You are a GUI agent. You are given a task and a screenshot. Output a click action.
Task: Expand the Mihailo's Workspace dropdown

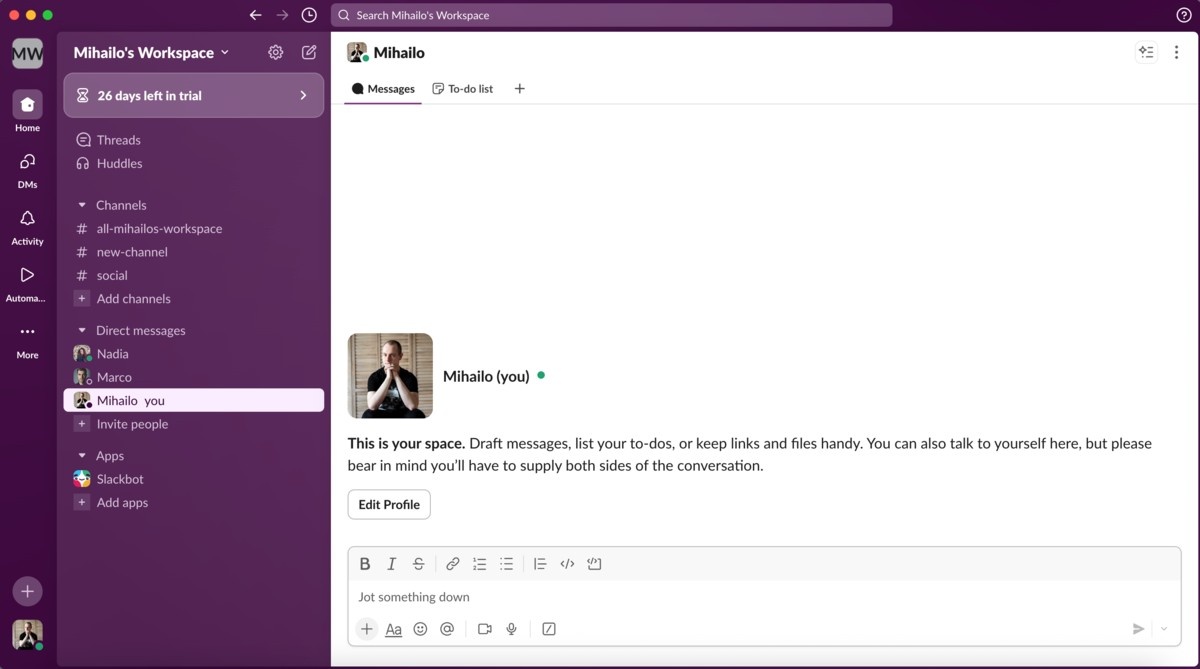(150, 52)
